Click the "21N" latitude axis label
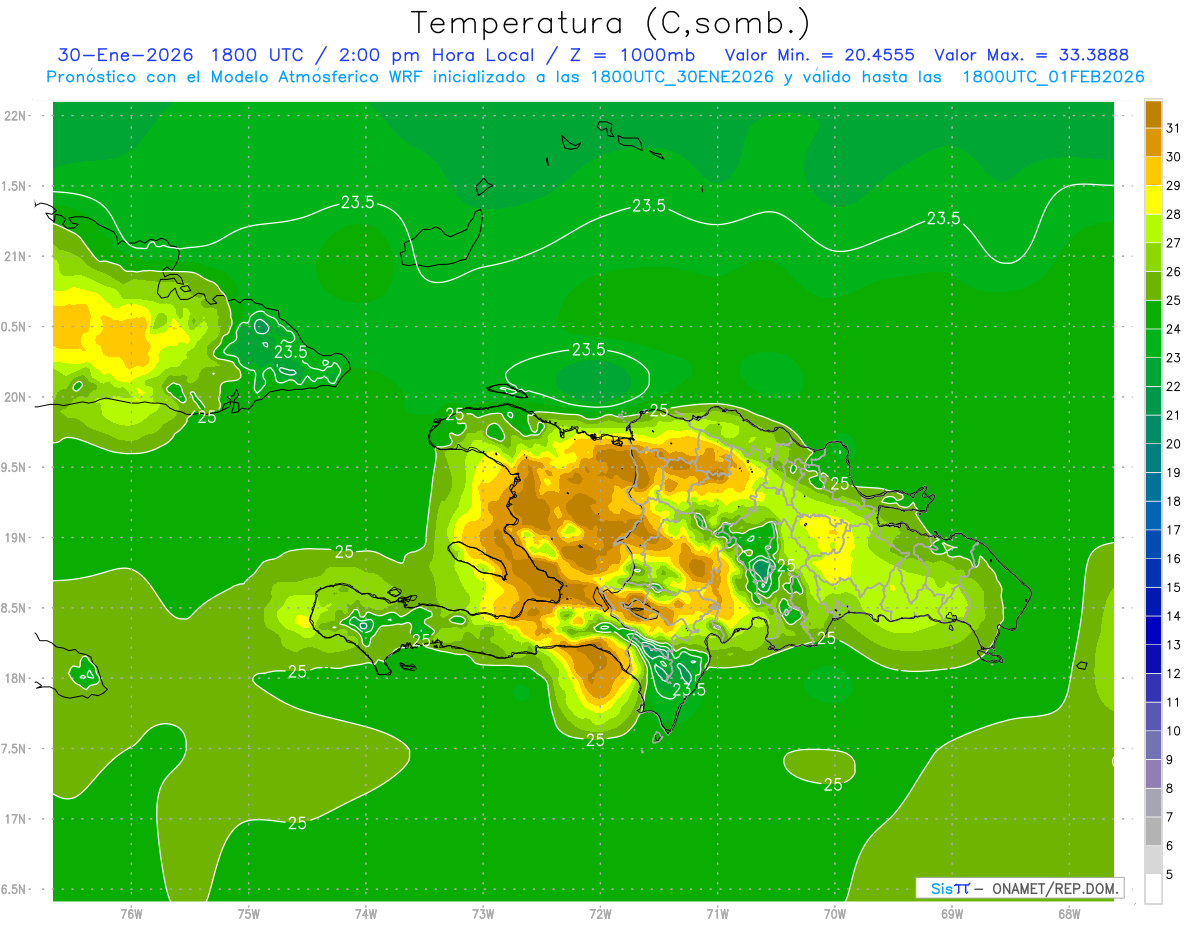1200x927 pixels. pos(16,257)
